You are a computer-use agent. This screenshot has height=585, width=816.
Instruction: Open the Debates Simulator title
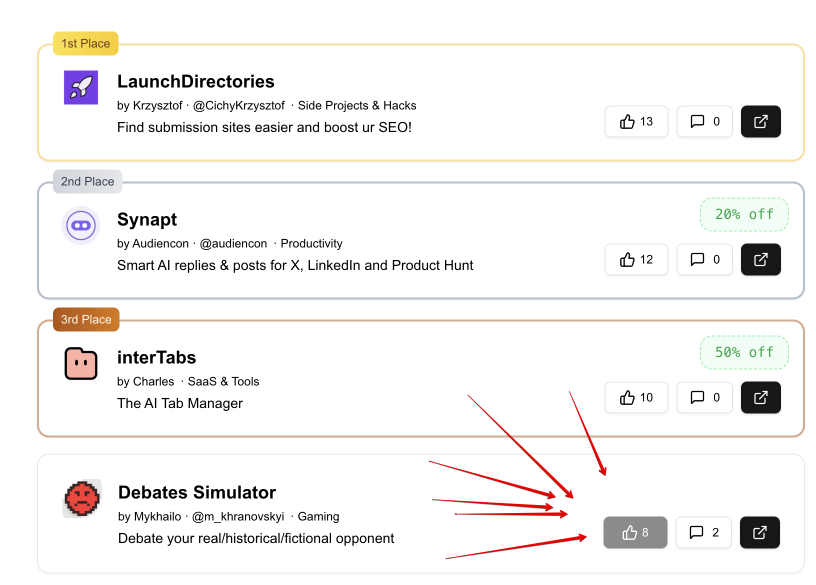pos(197,492)
